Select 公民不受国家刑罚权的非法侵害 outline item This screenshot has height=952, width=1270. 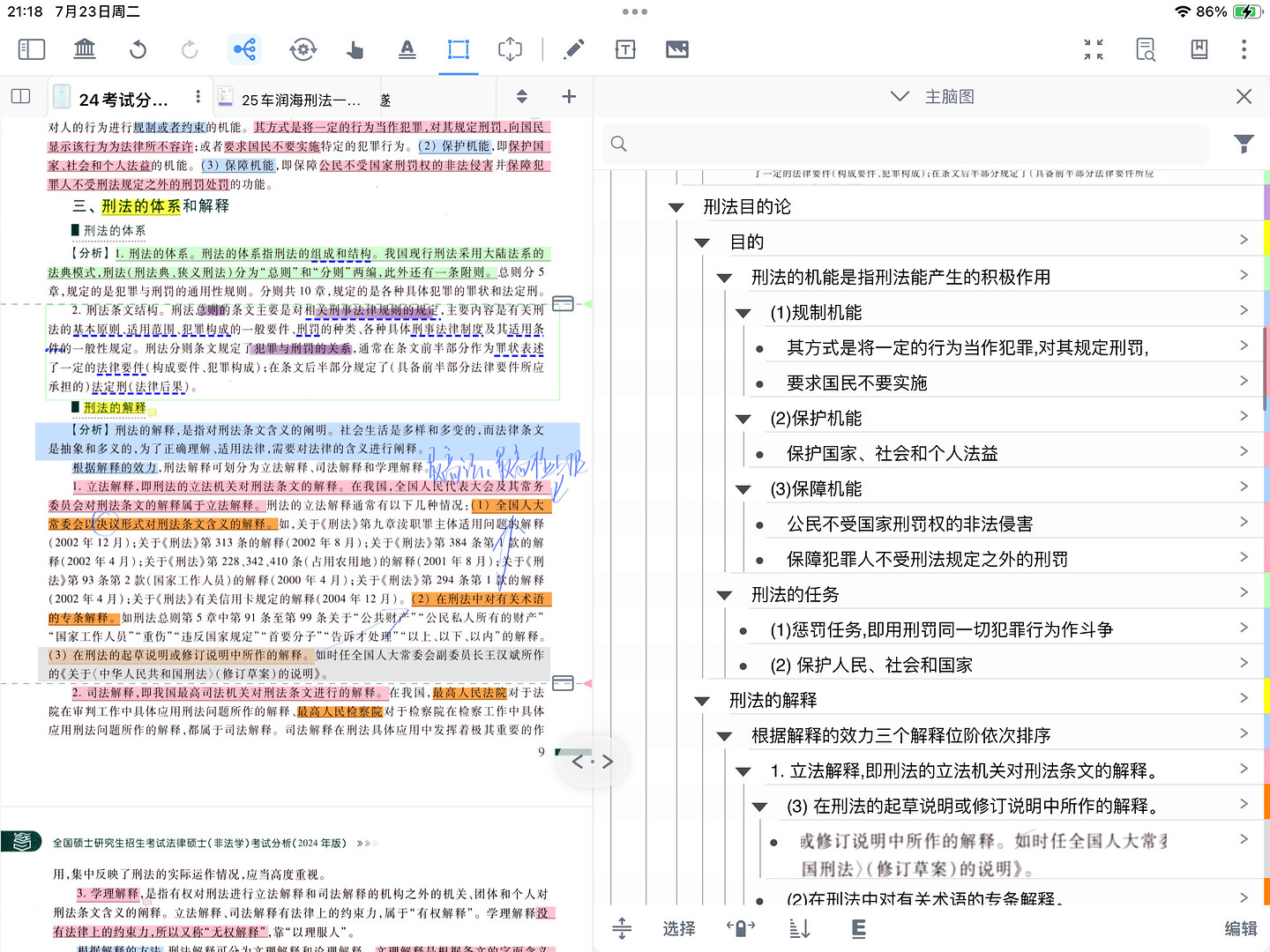pos(910,524)
